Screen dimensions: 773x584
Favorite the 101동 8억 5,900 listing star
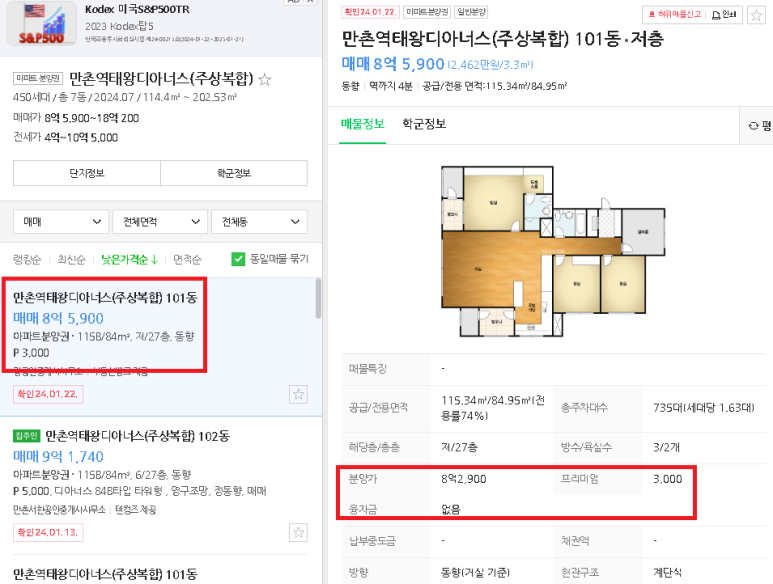point(298,394)
